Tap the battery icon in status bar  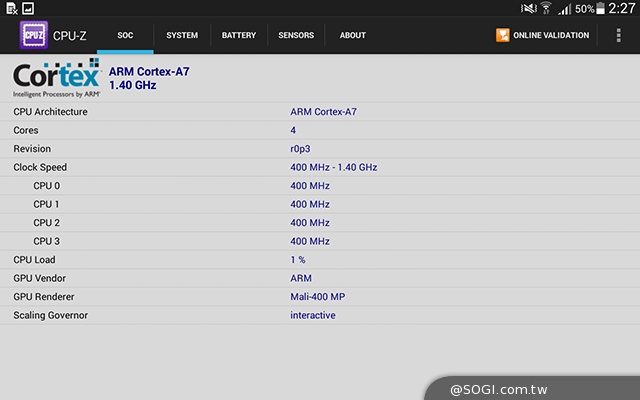(598, 8)
